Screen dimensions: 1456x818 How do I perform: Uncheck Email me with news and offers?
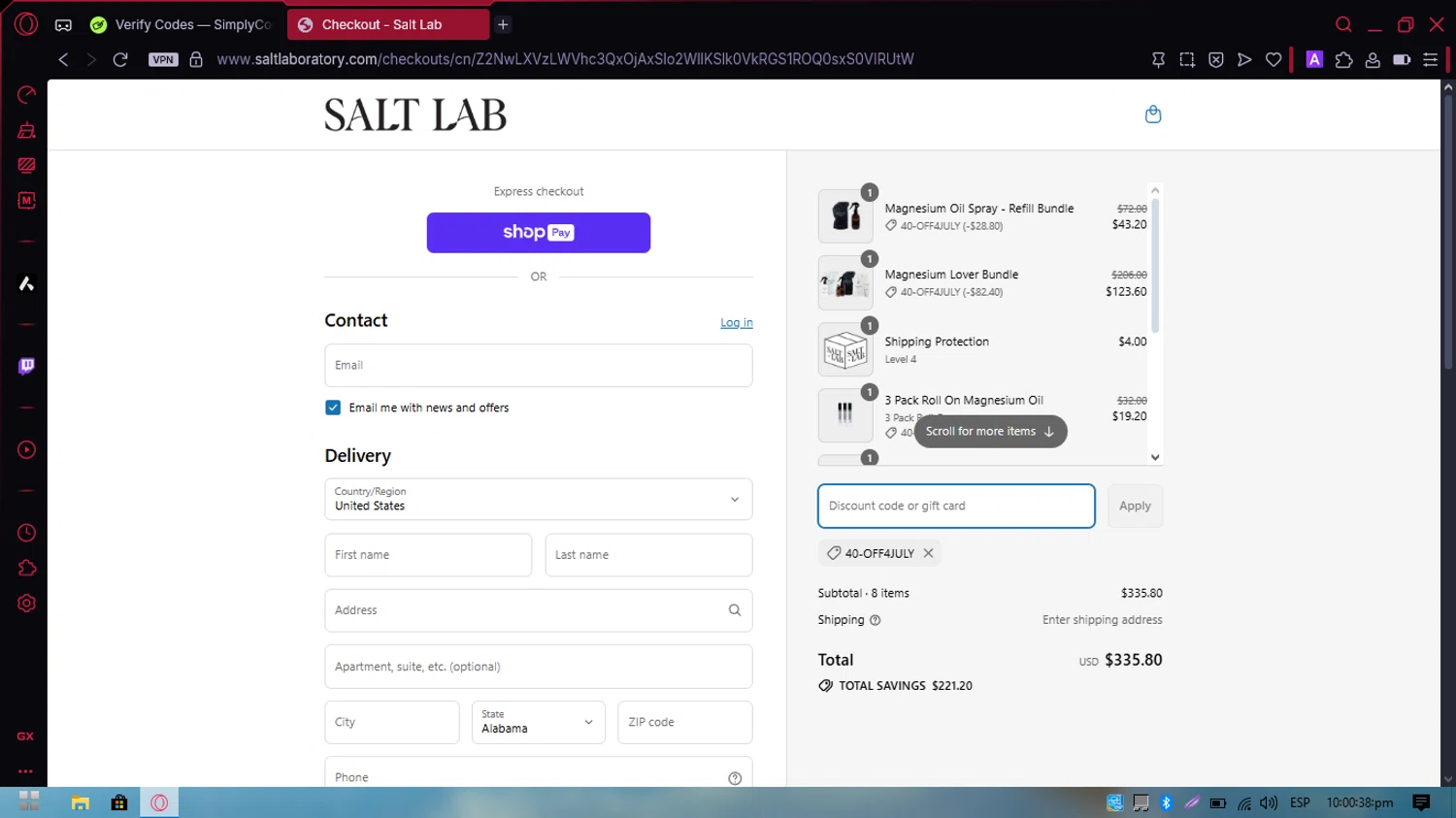pos(333,408)
